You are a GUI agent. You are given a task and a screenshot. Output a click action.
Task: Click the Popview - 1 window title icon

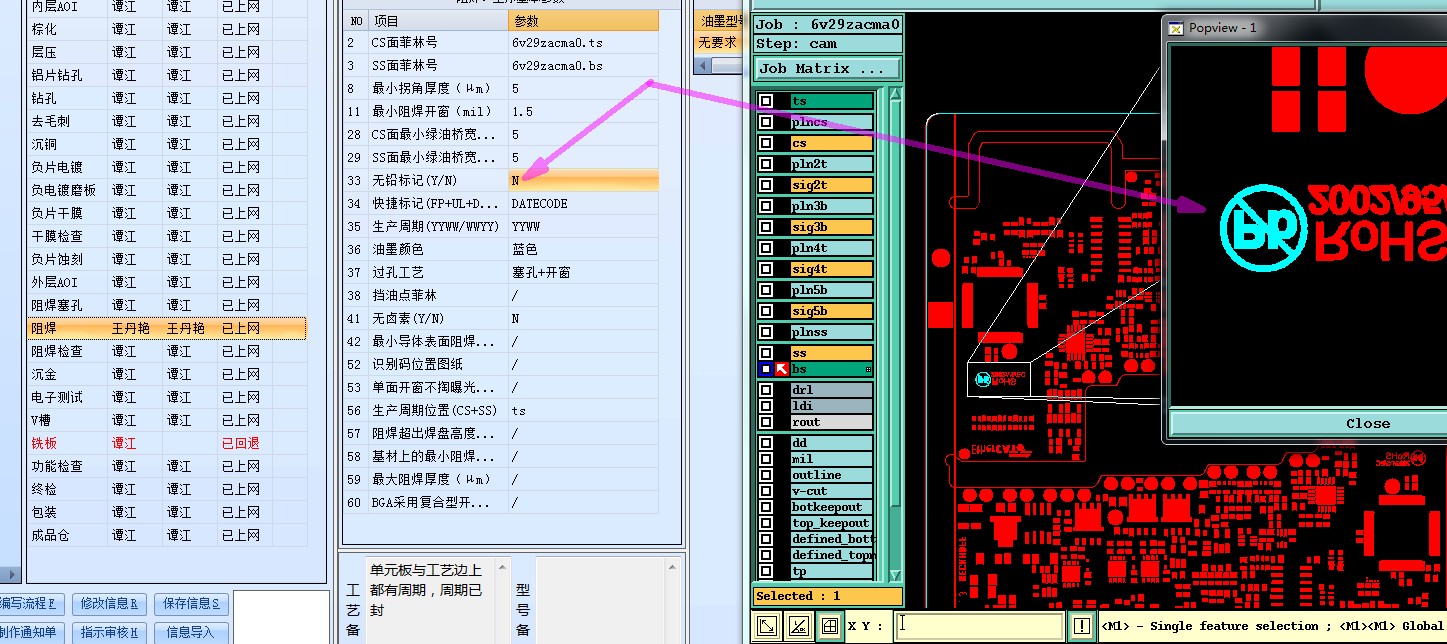point(1177,28)
